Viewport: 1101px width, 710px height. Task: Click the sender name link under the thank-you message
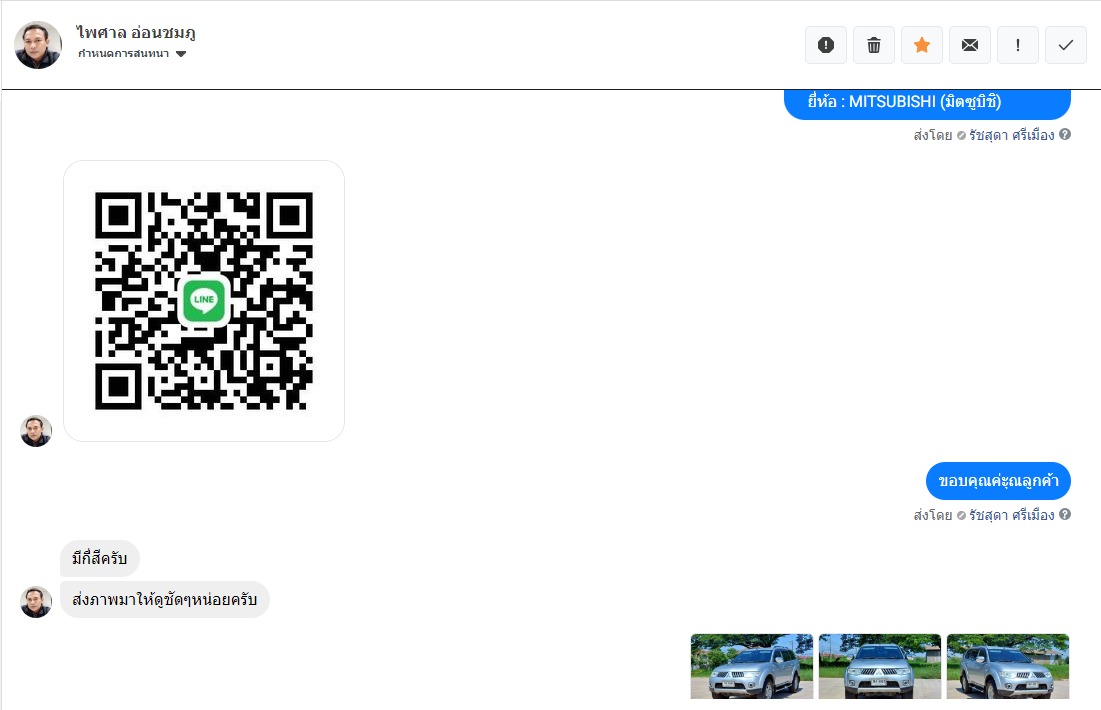click(1012, 515)
